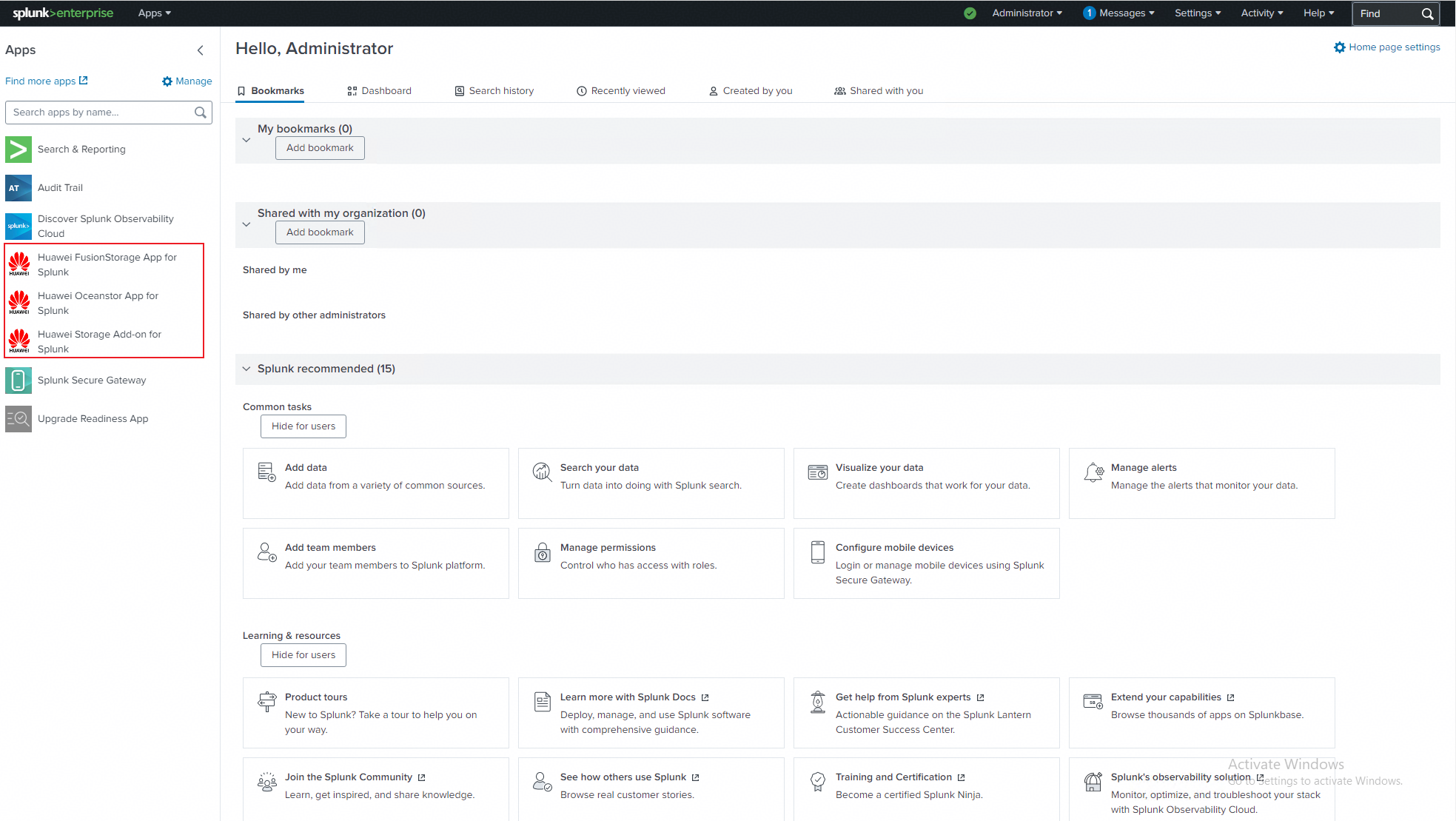Open the Administrator user dropdown

click(x=1027, y=13)
